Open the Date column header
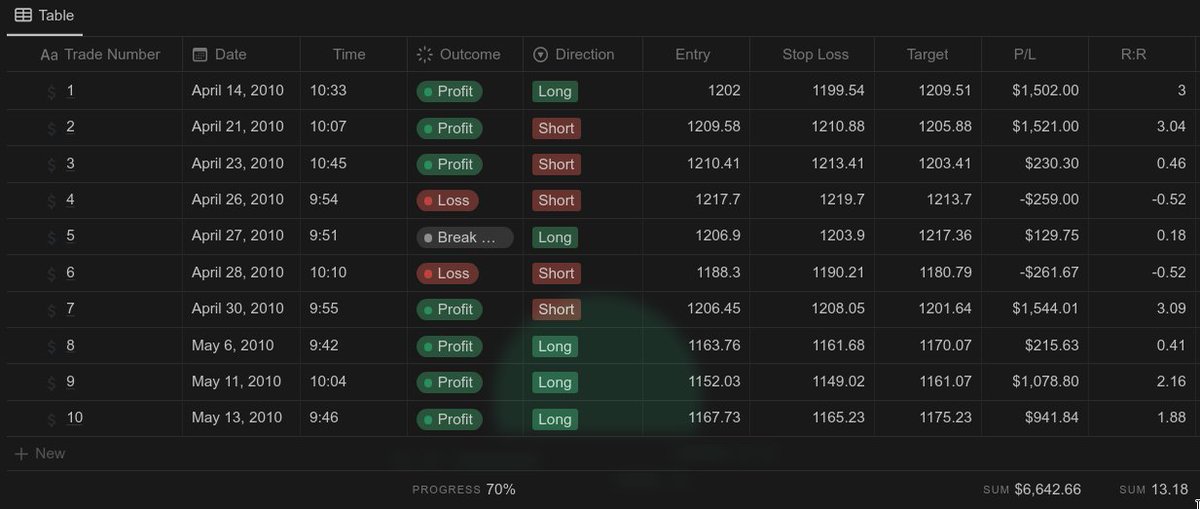Image resolution: width=1200 pixels, height=509 pixels. 241,54
